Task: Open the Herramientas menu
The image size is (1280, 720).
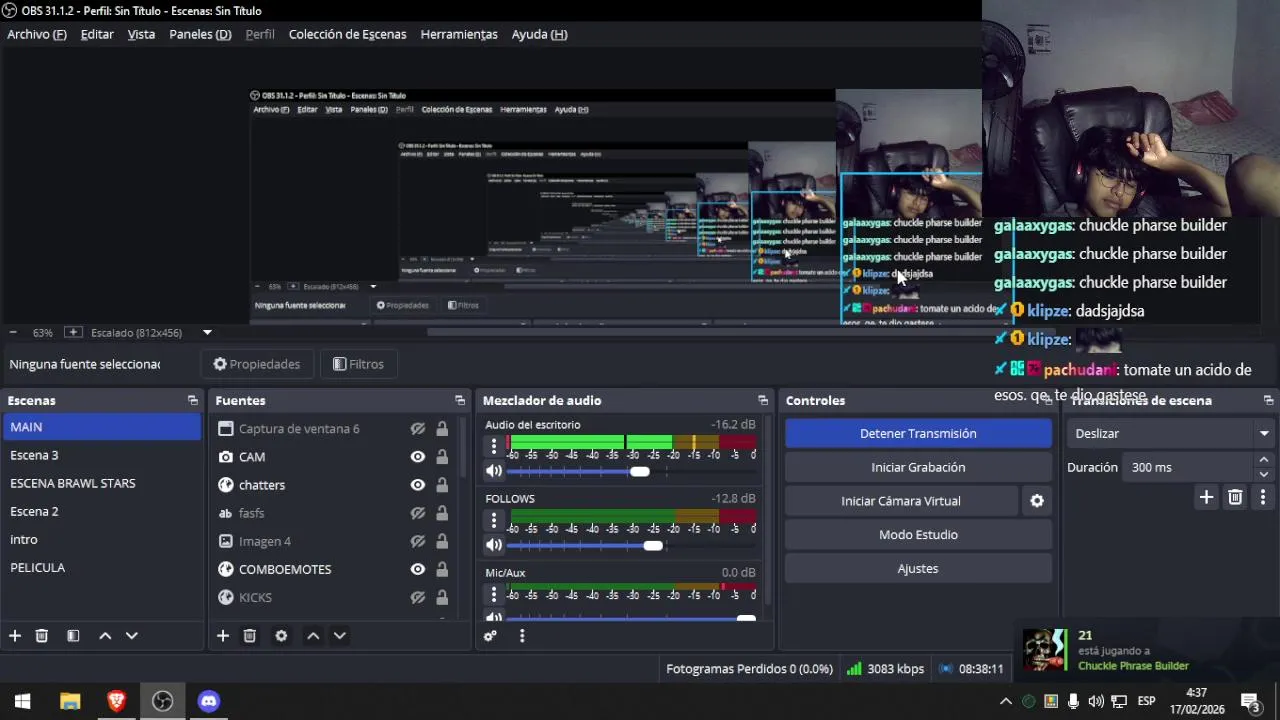Action: pos(459,34)
